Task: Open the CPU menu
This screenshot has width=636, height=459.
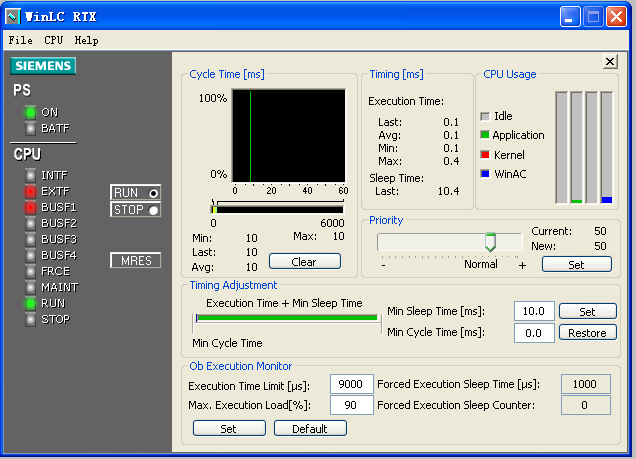Action: coord(54,40)
